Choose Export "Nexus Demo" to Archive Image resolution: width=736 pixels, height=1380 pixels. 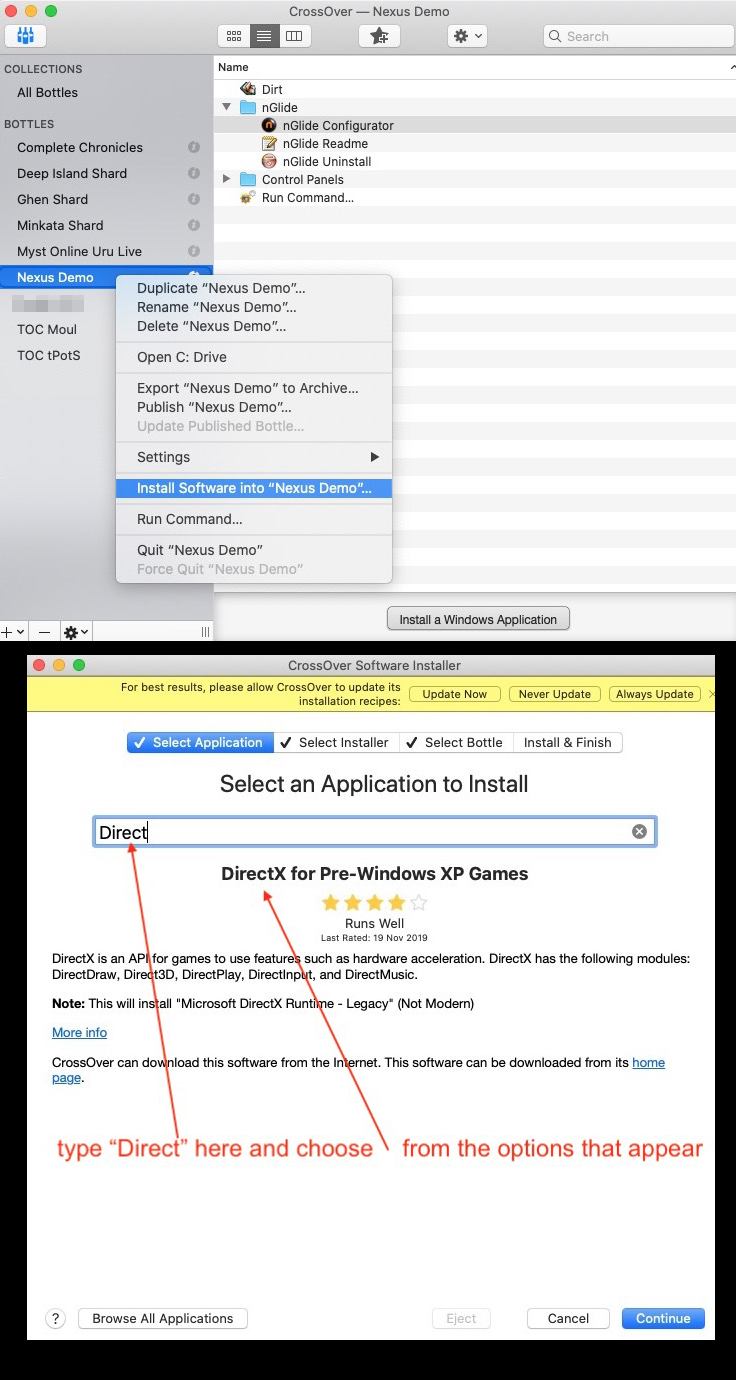click(254, 388)
